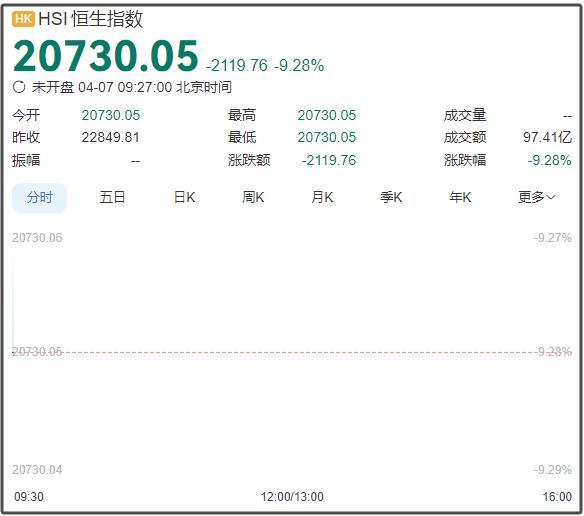Click the 09:30 time axis label
This screenshot has width=584, height=516.
pyautogui.click(x=29, y=497)
